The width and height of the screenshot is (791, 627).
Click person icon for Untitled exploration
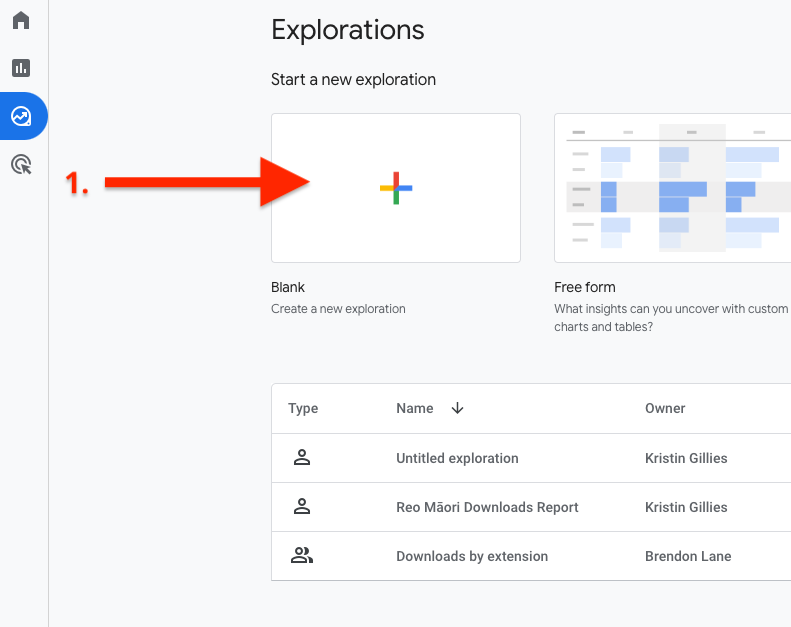[x=302, y=458]
